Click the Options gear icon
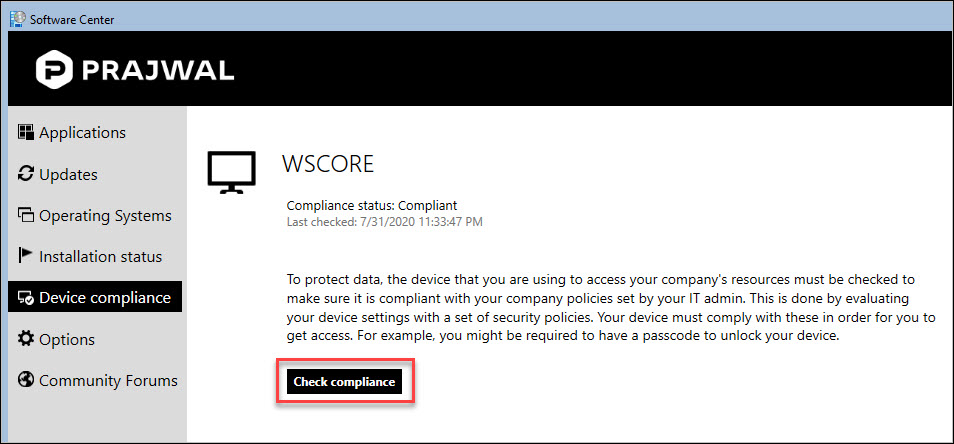 pyautogui.click(x=26, y=339)
